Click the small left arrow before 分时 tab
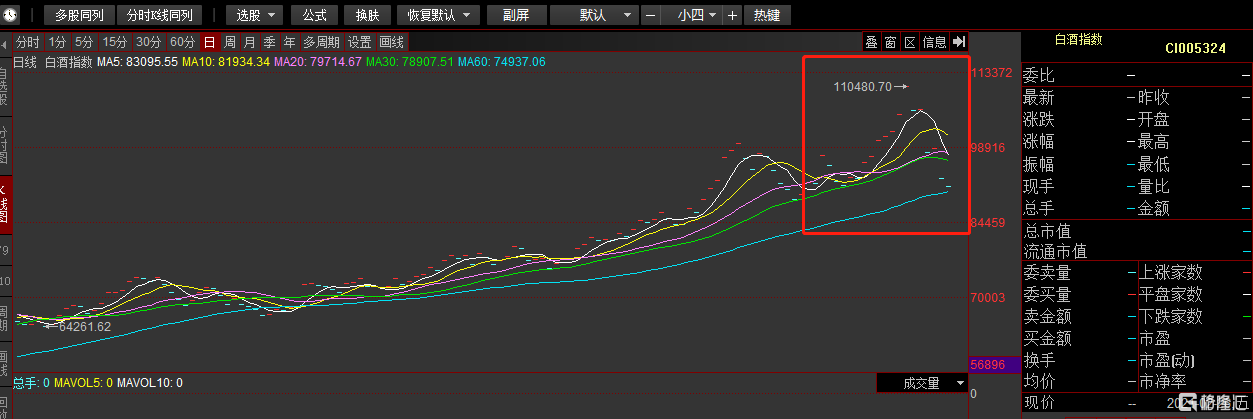Viewport: 1253px width, 419px height. [x=6, y=43]
